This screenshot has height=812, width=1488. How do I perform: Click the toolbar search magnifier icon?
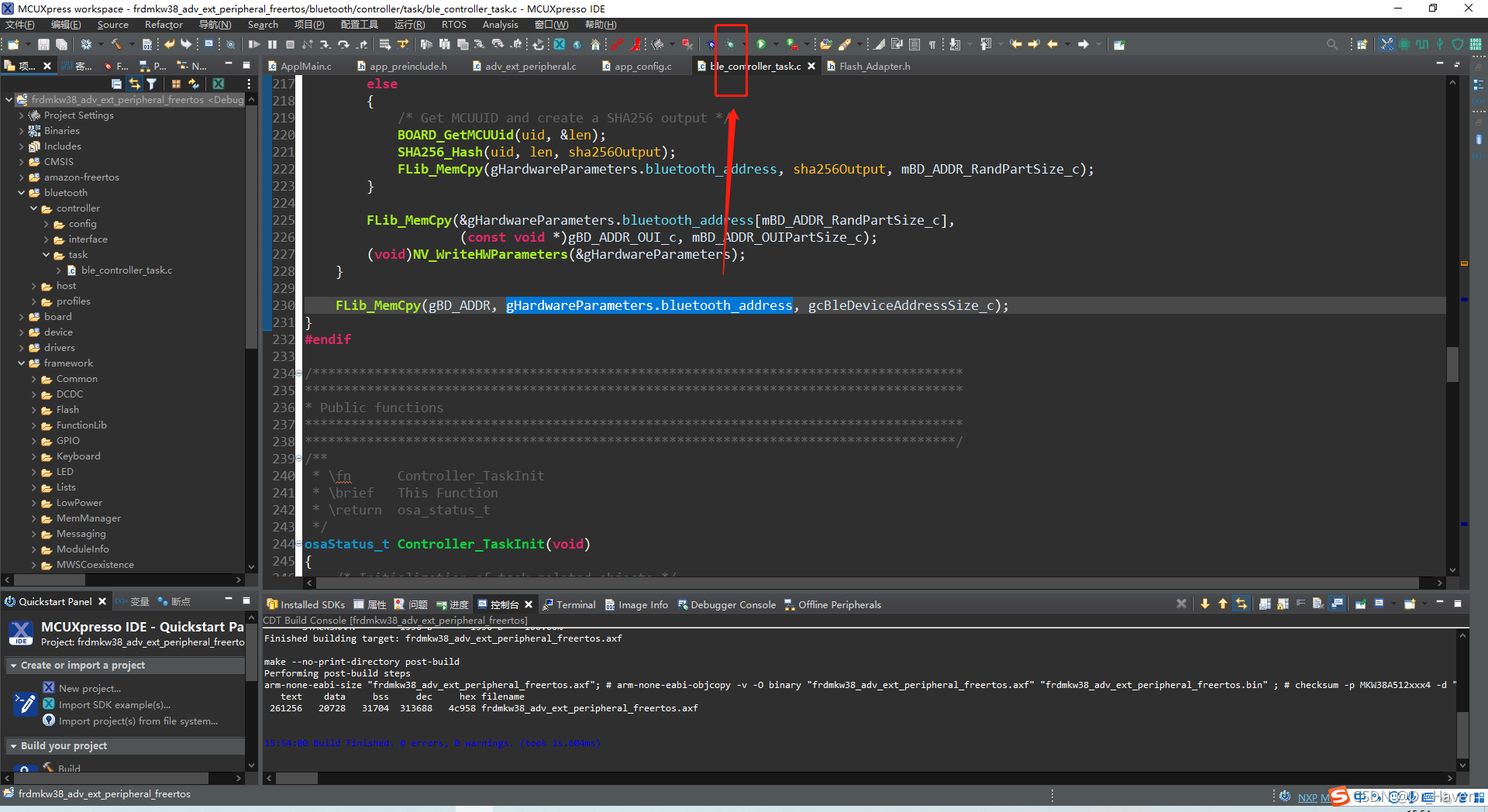[1332, 44]
